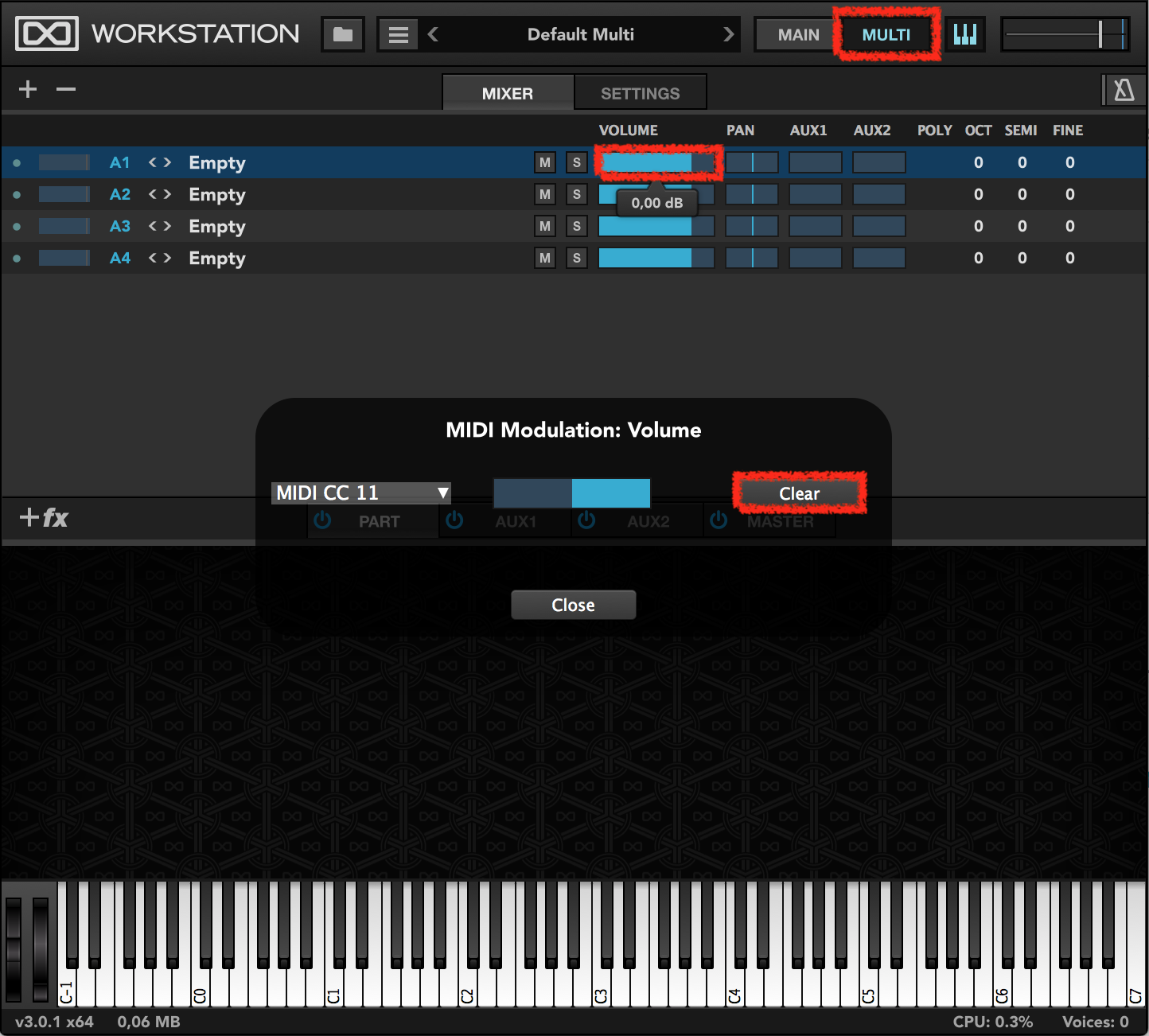The width and height of the screenshot is (1149, 1036).
Task: Solo part A1
Action: click(577, 162)
